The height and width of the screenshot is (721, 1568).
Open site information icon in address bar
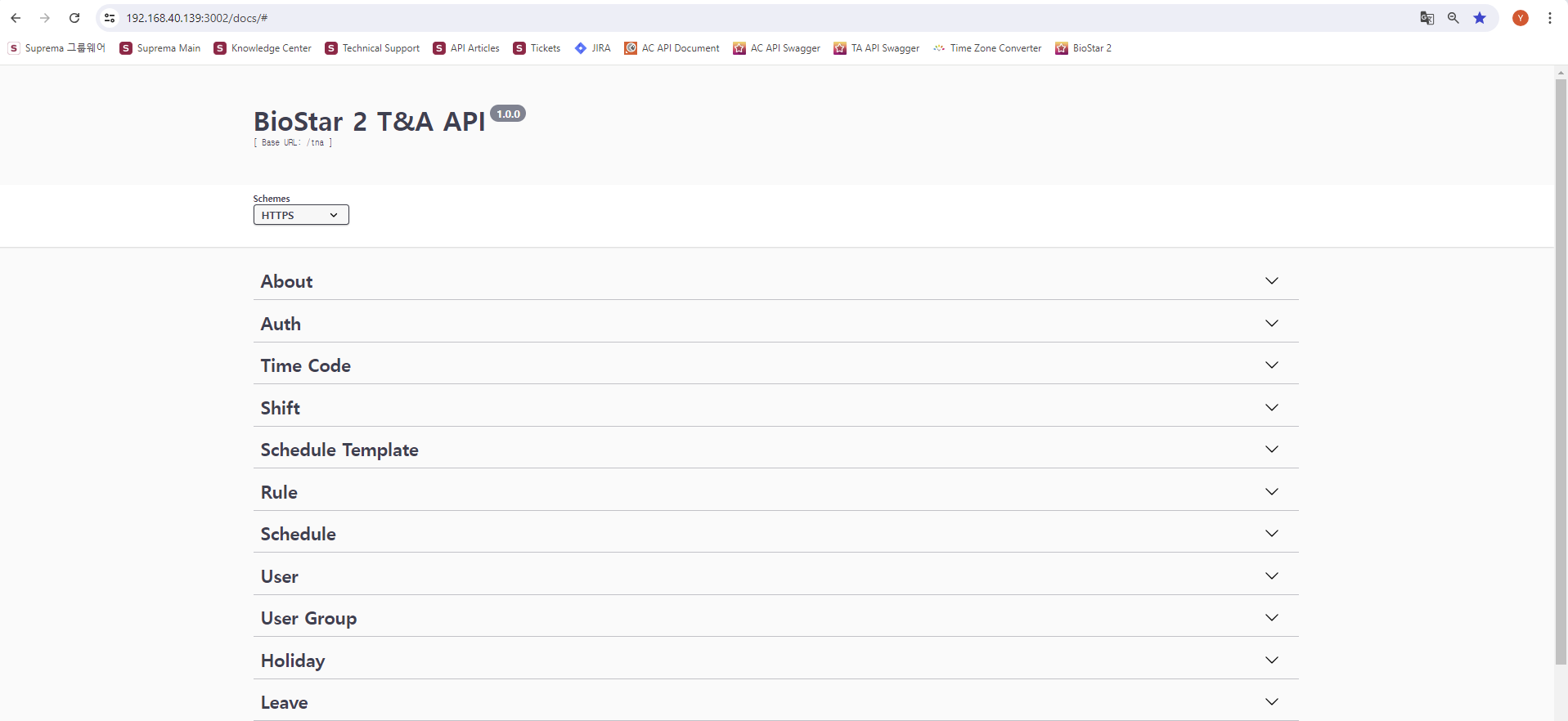(110, 18)
